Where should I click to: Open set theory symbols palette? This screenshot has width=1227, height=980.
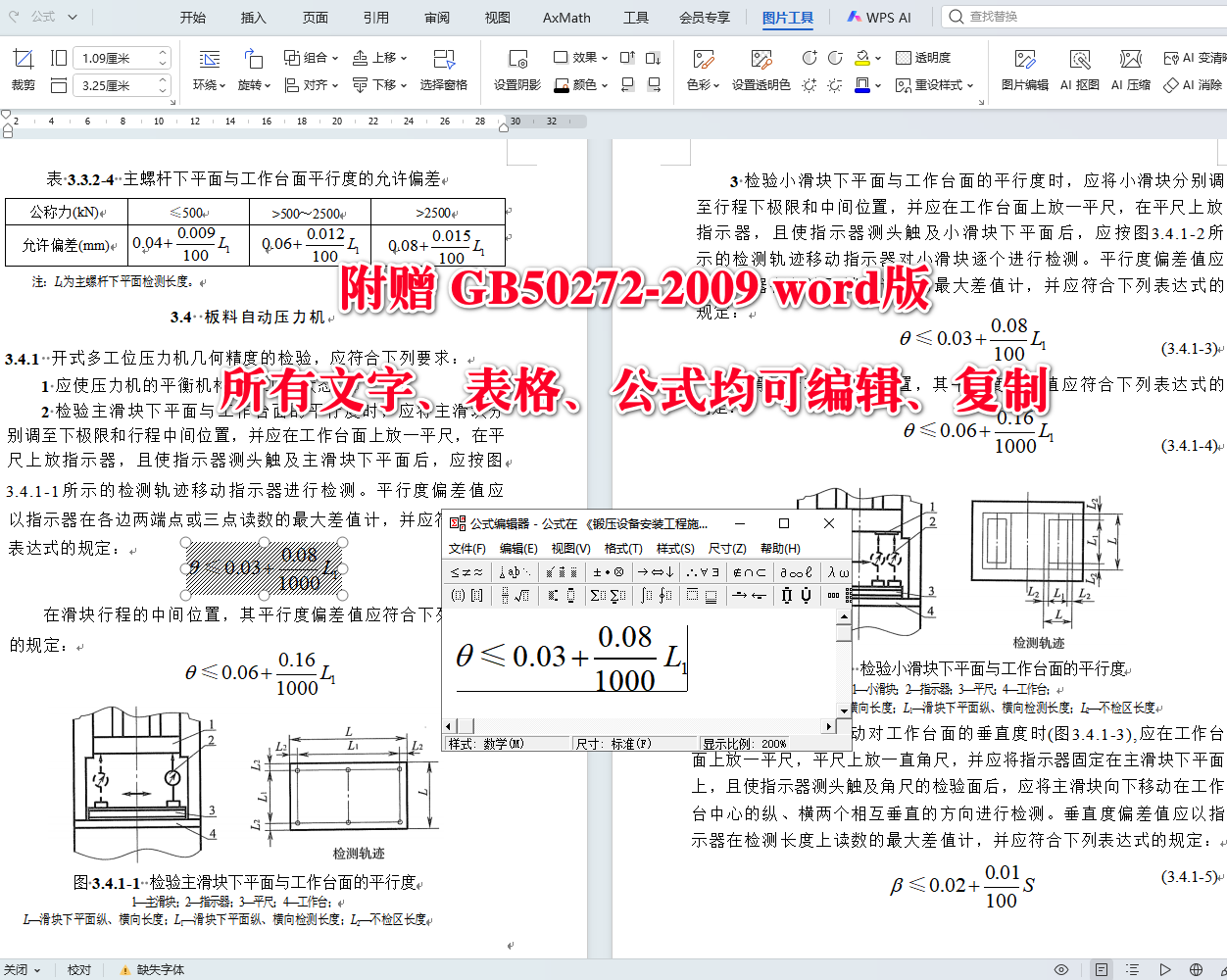coord(750,571)
